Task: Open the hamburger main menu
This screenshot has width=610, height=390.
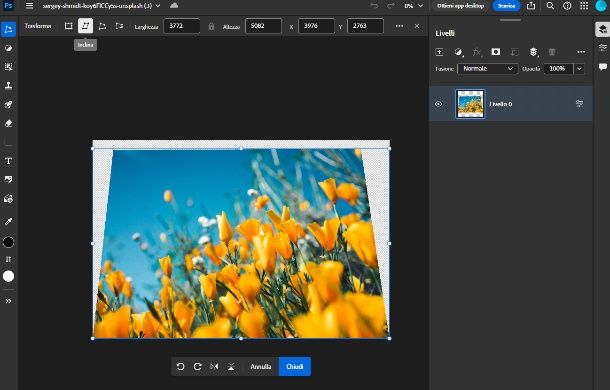Action: click(29, 6)
